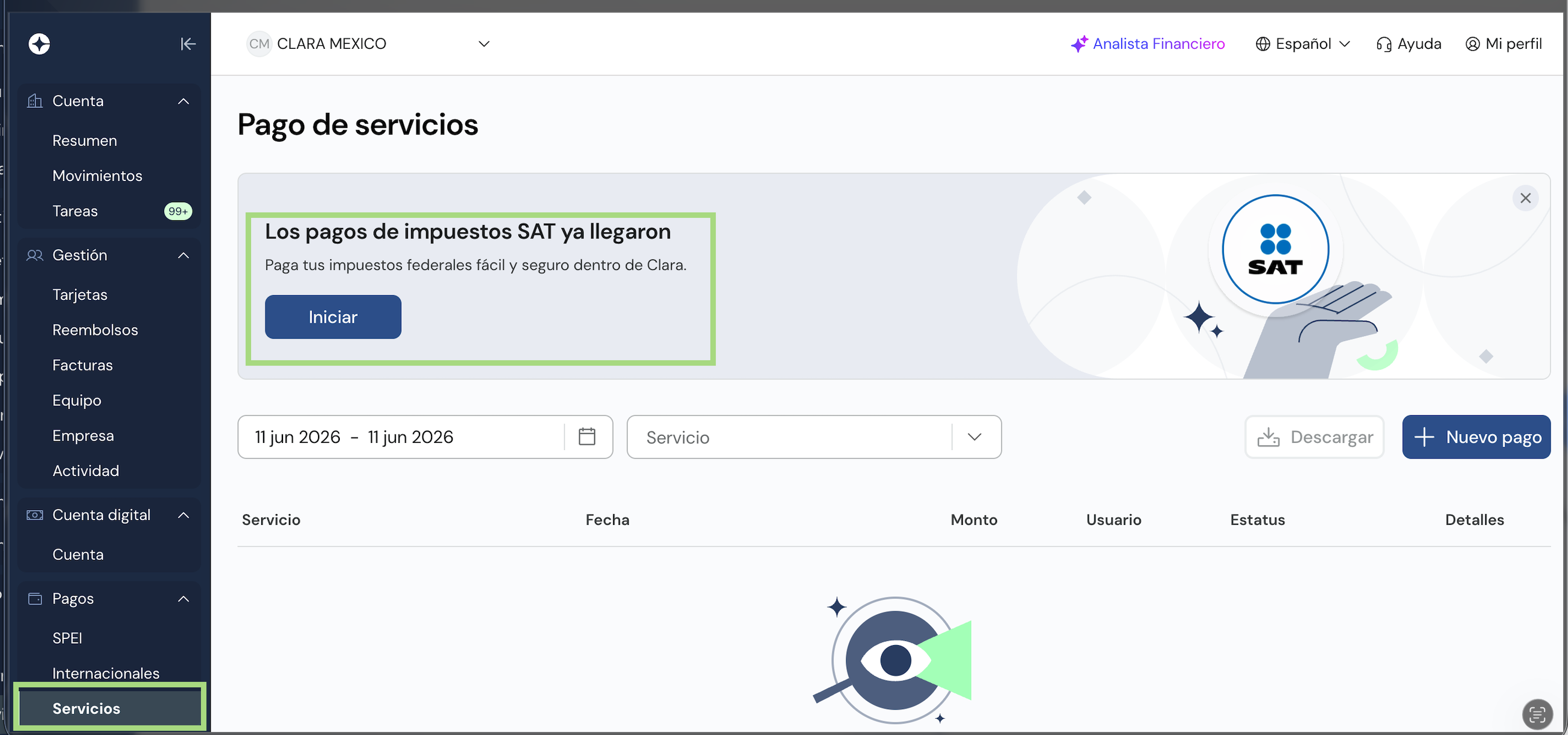Click the Descargar button
1568x735 pixels.
click(1314, 437)
